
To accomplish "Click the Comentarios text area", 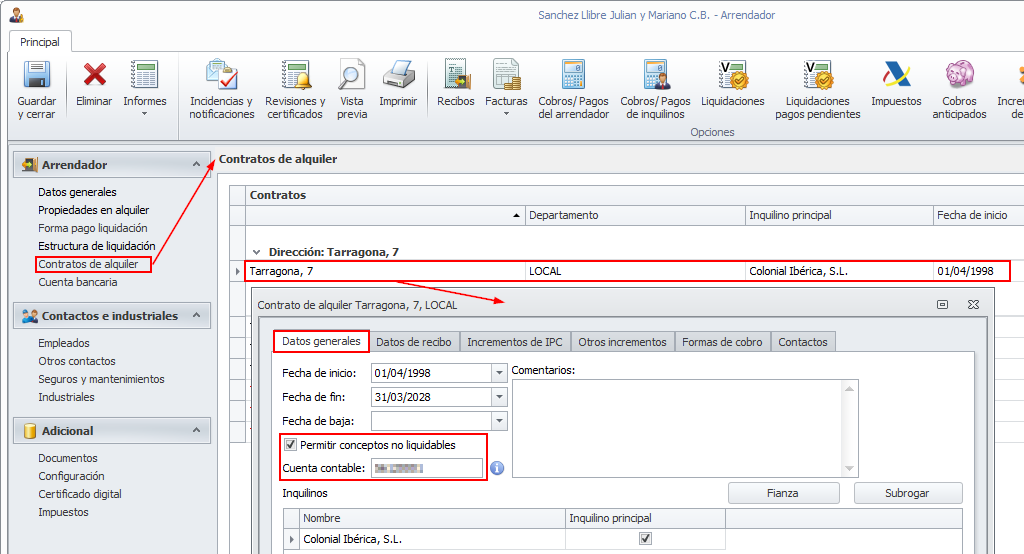I will point(677,429).
